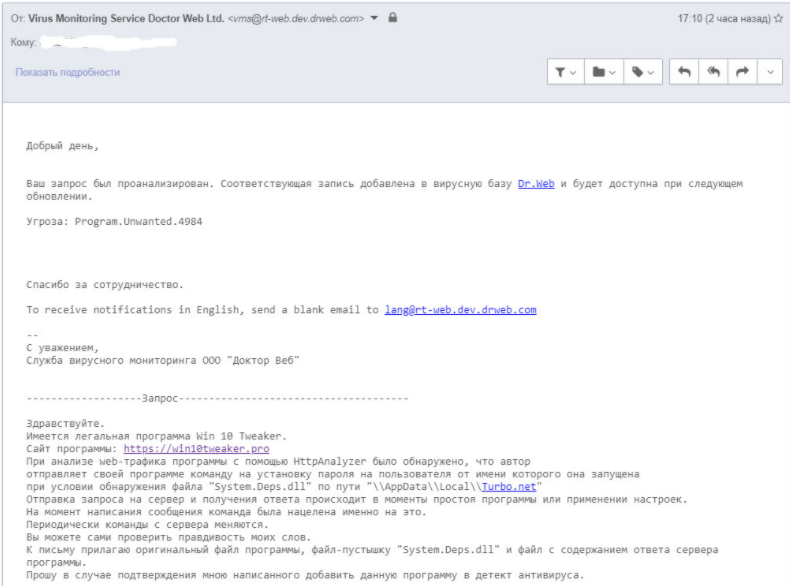Click the closing 'С уважением,'
The width and height of the screenshot is (790, 586).
point(62,348)
